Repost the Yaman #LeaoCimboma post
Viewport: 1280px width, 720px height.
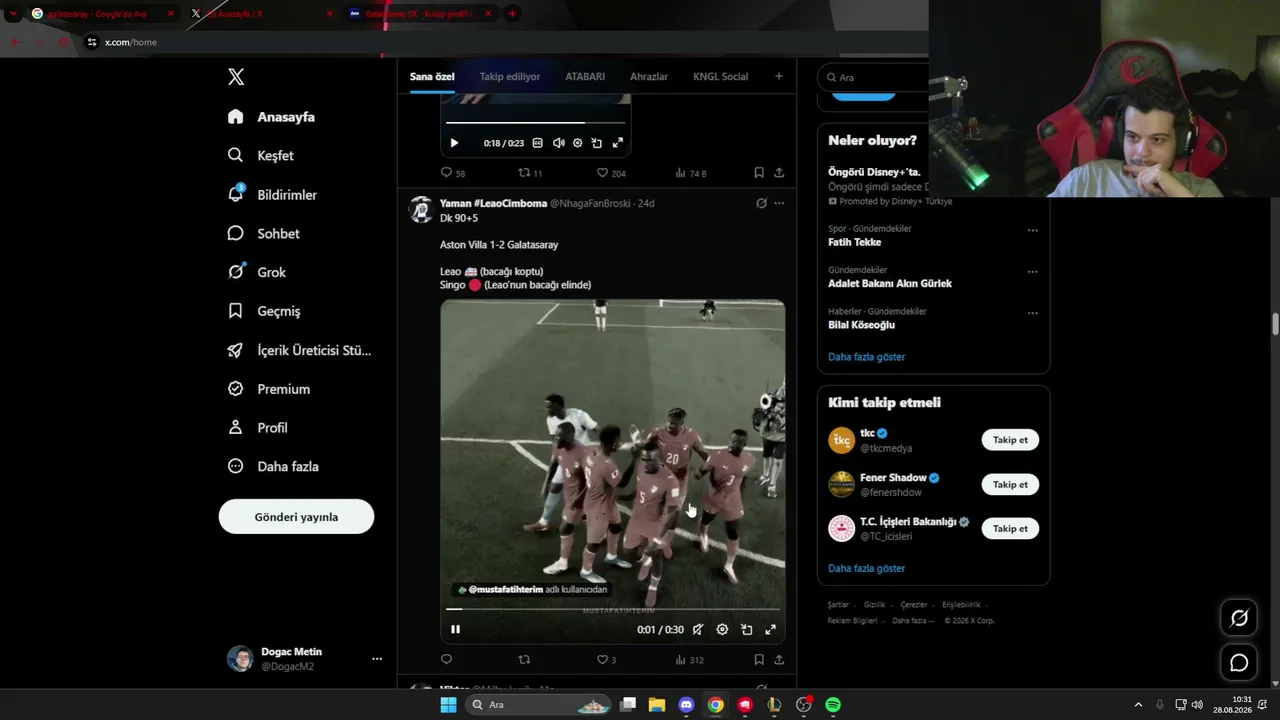click(524, 659)
